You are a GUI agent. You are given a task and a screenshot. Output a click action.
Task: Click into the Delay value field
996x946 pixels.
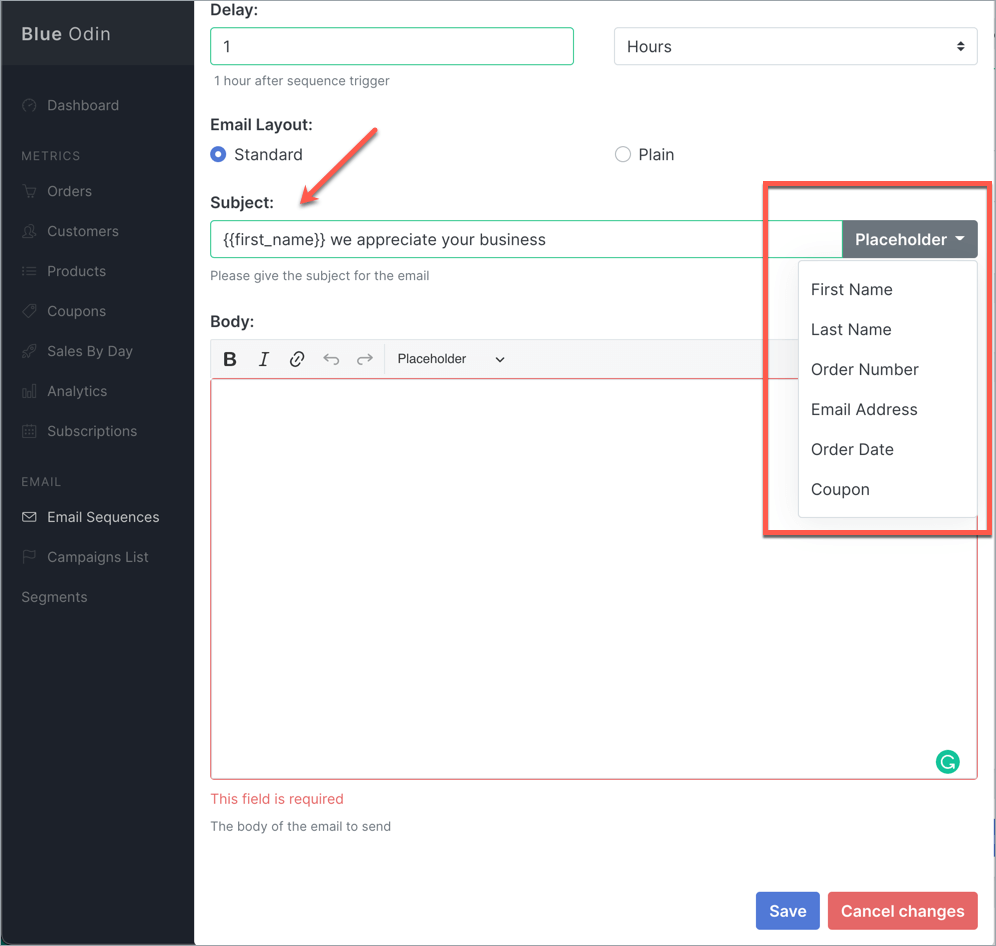tap(391, 46)
